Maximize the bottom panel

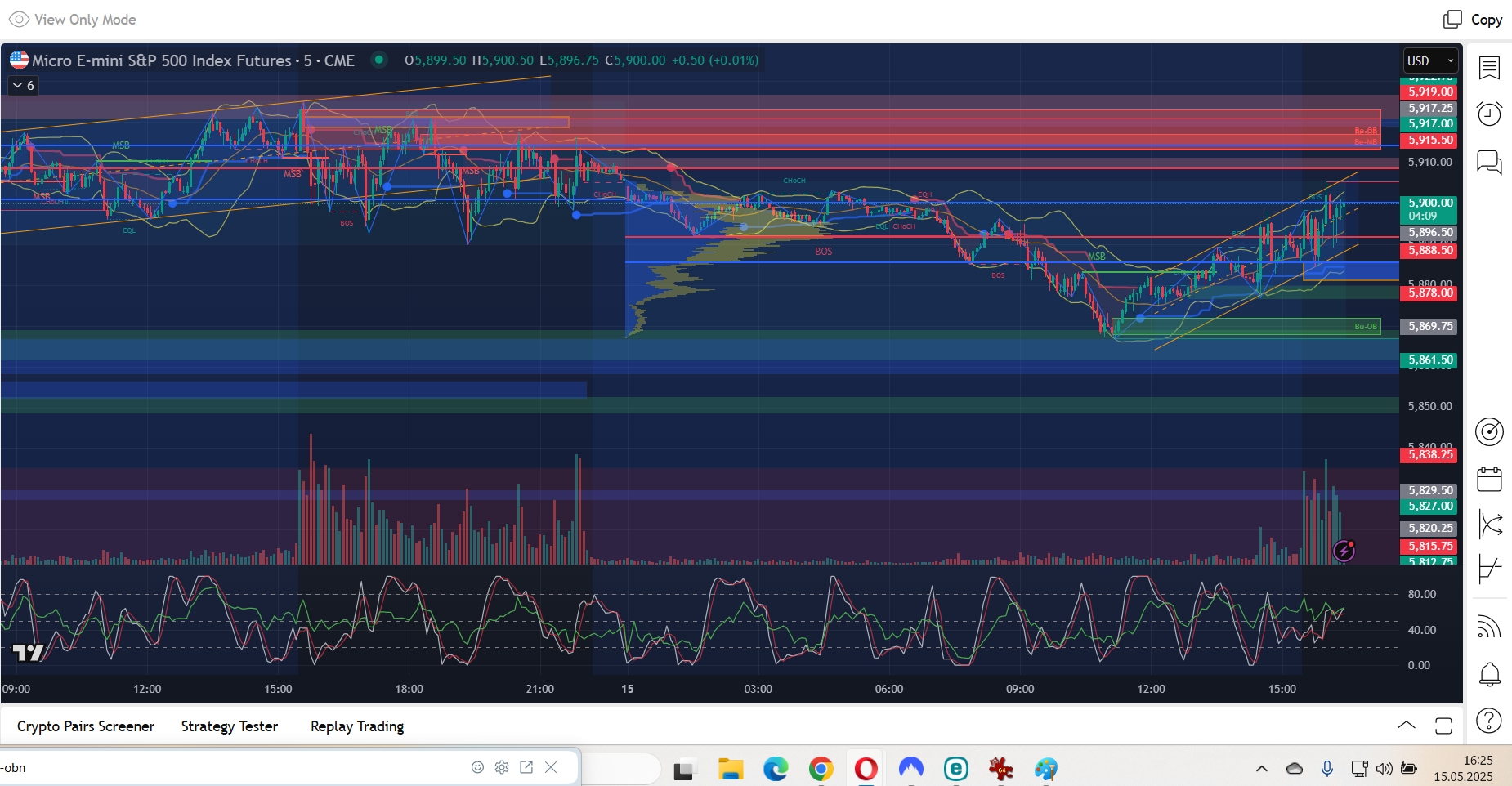click(1443, 726)
